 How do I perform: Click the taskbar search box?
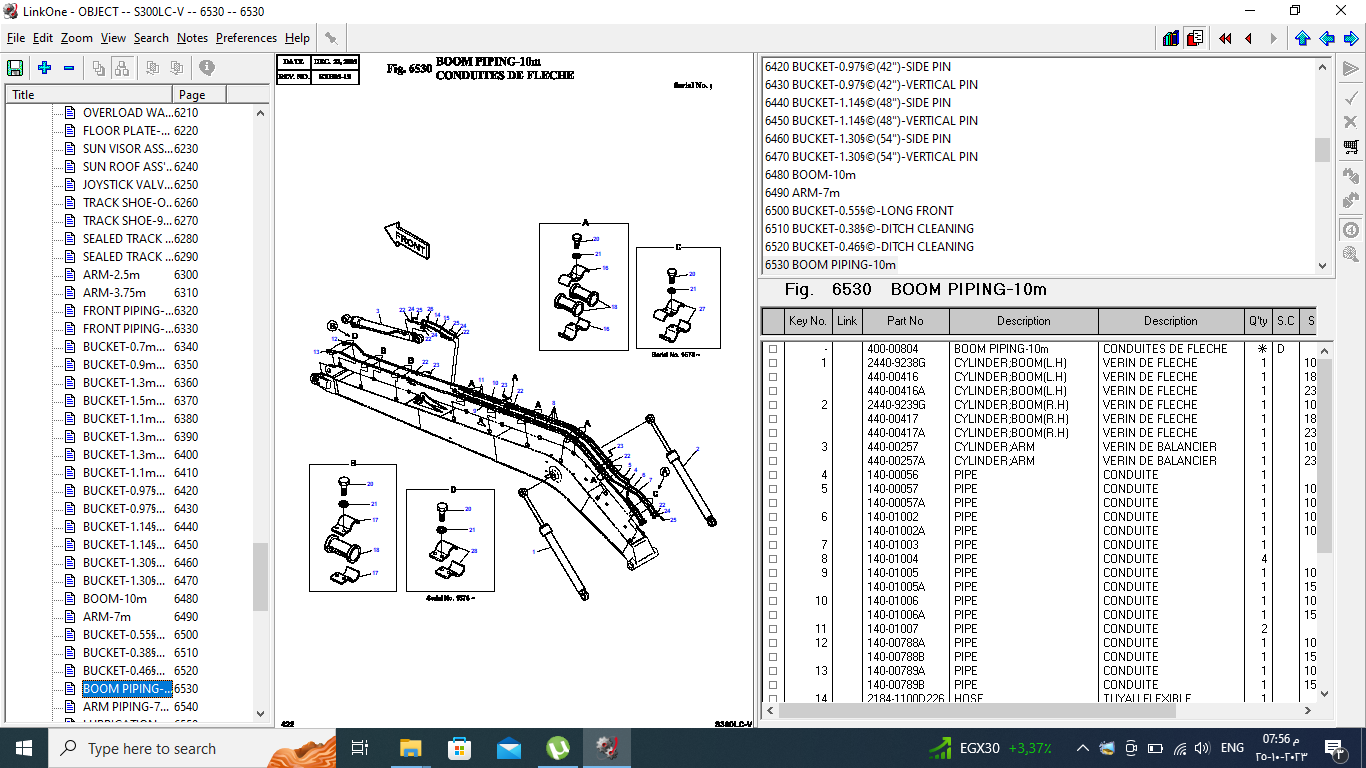(192, 748)
